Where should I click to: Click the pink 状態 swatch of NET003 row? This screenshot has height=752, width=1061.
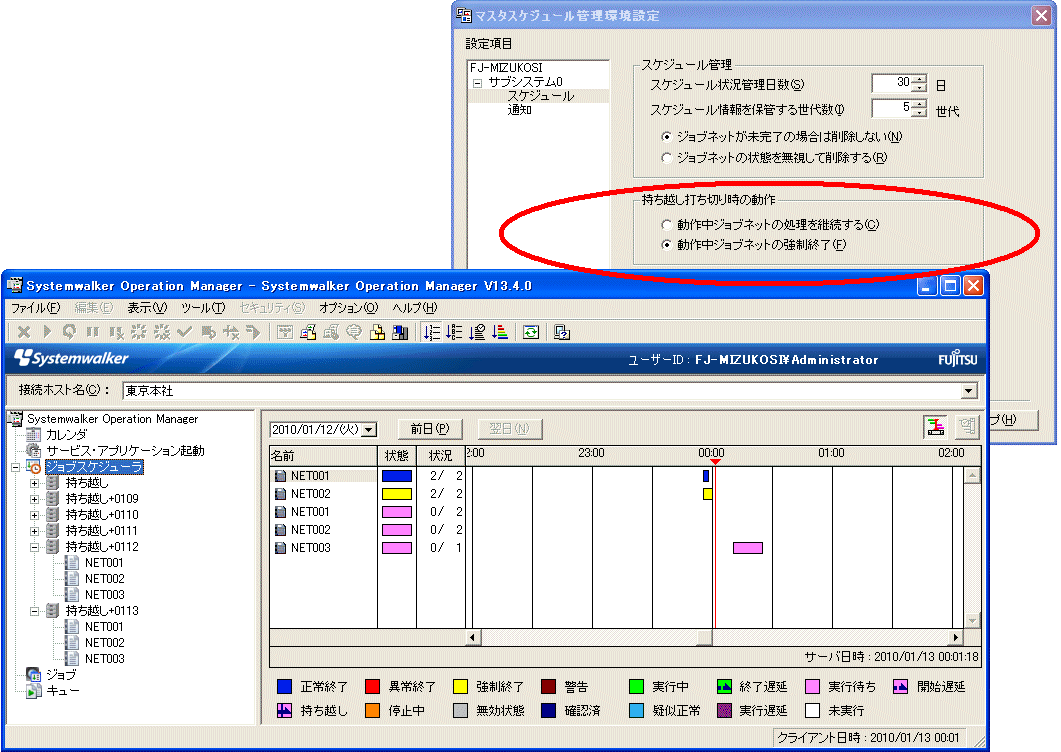pos(397,548)
